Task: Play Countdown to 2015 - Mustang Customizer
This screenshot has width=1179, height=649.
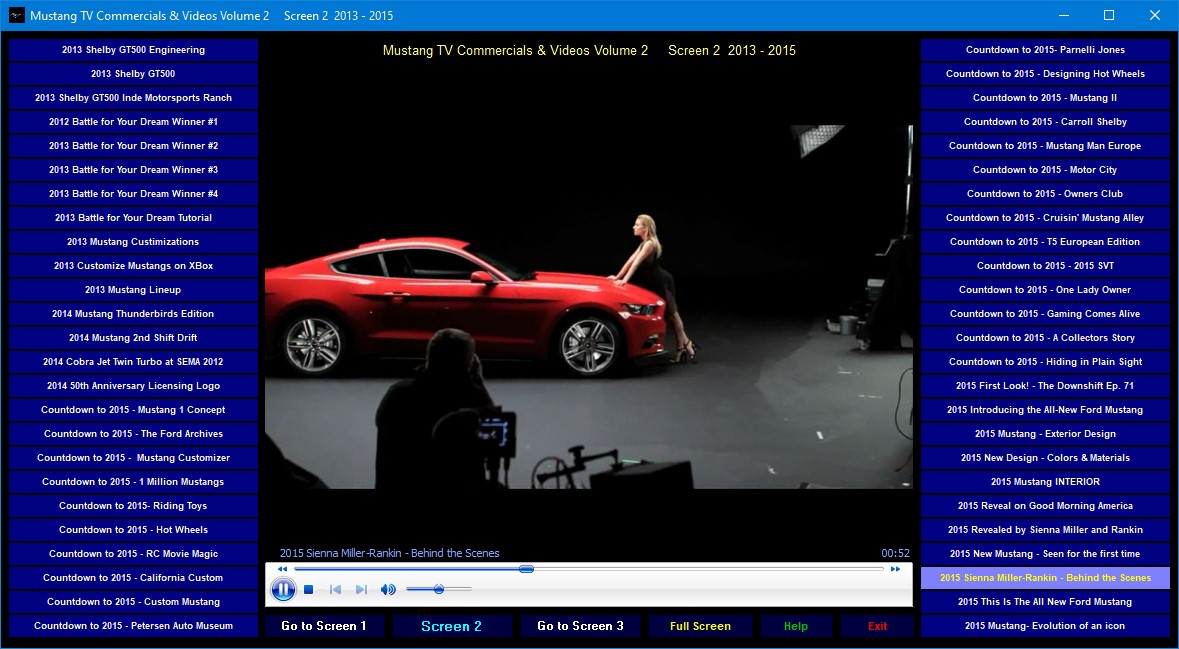Action: coord(133,458)
